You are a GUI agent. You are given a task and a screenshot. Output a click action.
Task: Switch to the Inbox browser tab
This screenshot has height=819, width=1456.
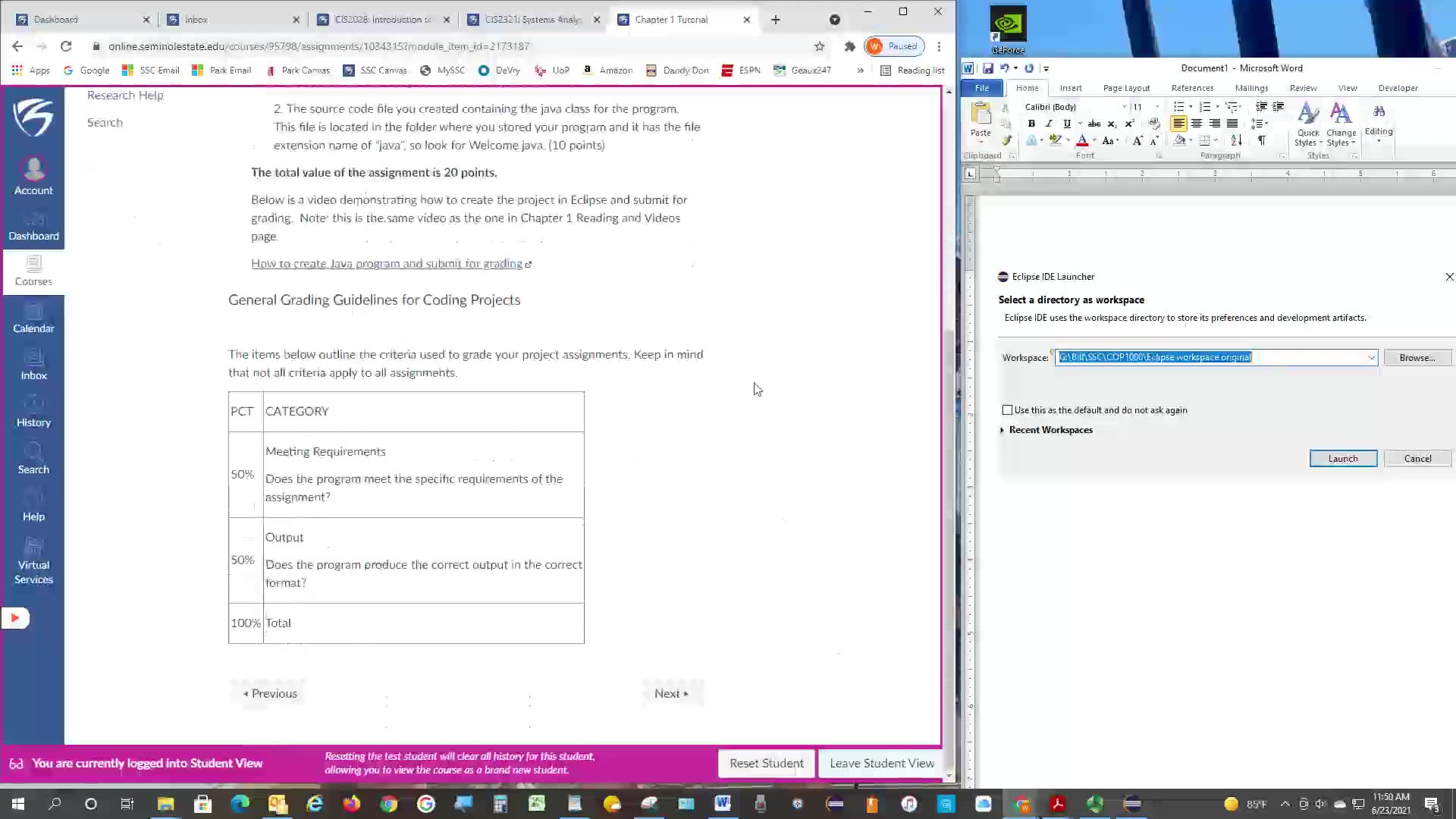232,20
